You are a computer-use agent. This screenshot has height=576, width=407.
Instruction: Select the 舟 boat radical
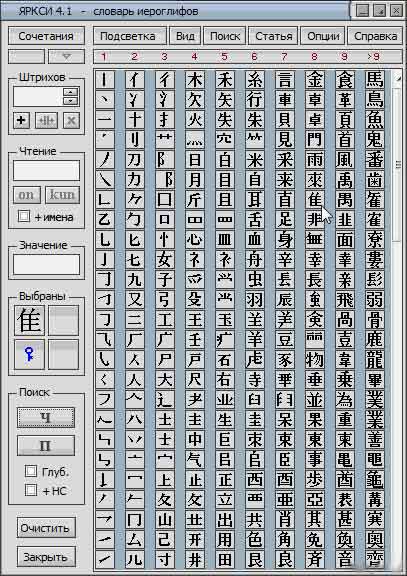click(255, 260)
